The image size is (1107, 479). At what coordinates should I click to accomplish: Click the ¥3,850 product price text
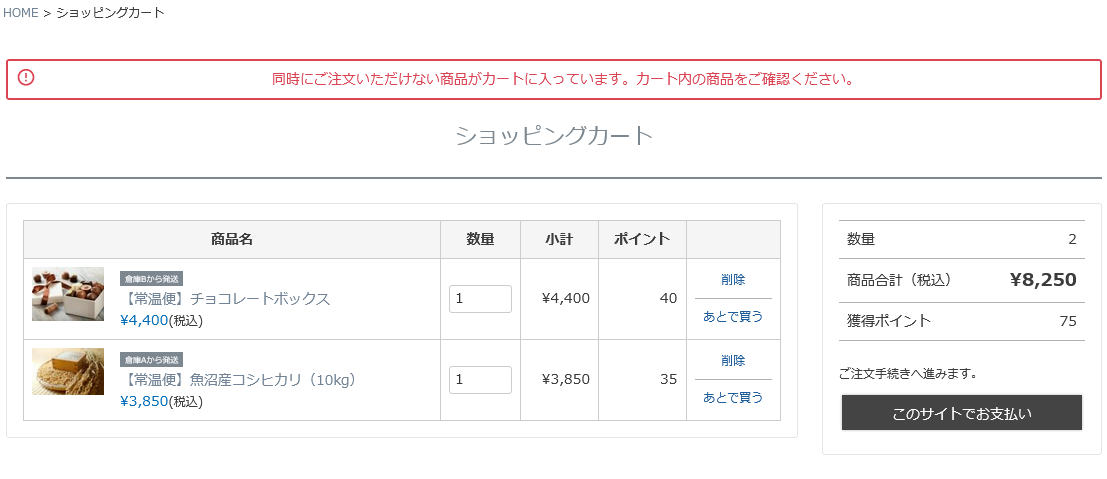(144, 402)
